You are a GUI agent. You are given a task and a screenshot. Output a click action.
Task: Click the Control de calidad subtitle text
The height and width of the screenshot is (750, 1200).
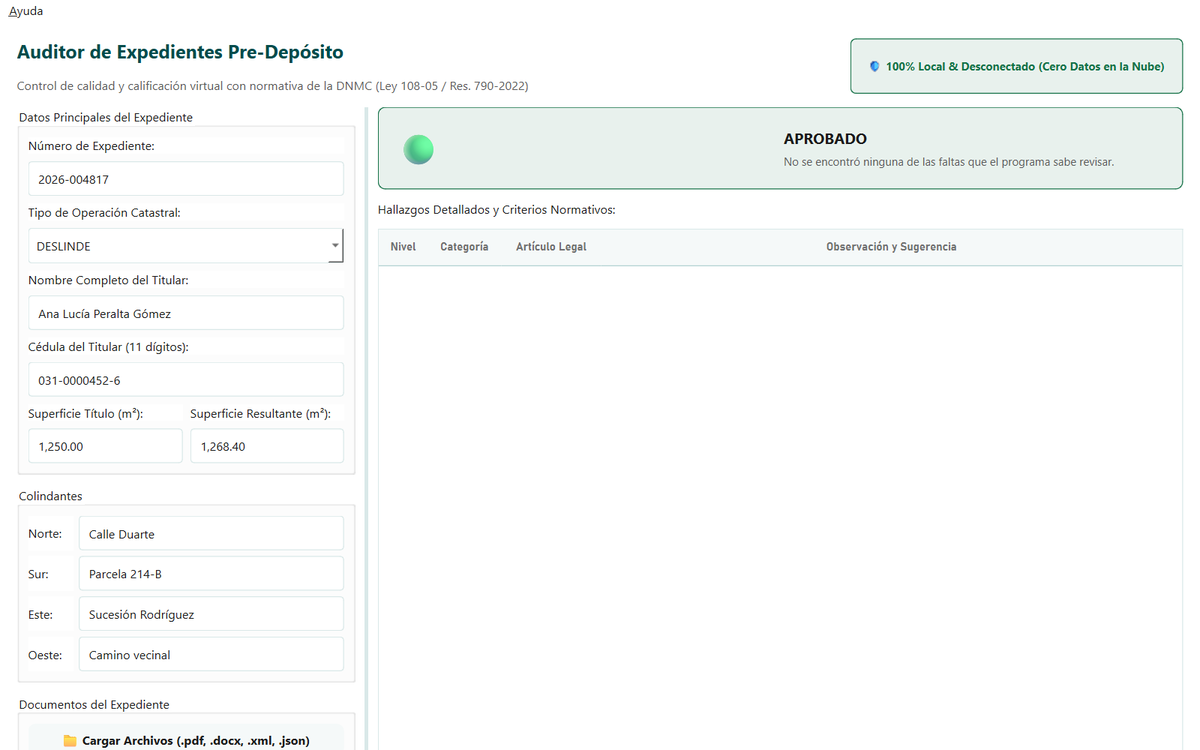273,86
